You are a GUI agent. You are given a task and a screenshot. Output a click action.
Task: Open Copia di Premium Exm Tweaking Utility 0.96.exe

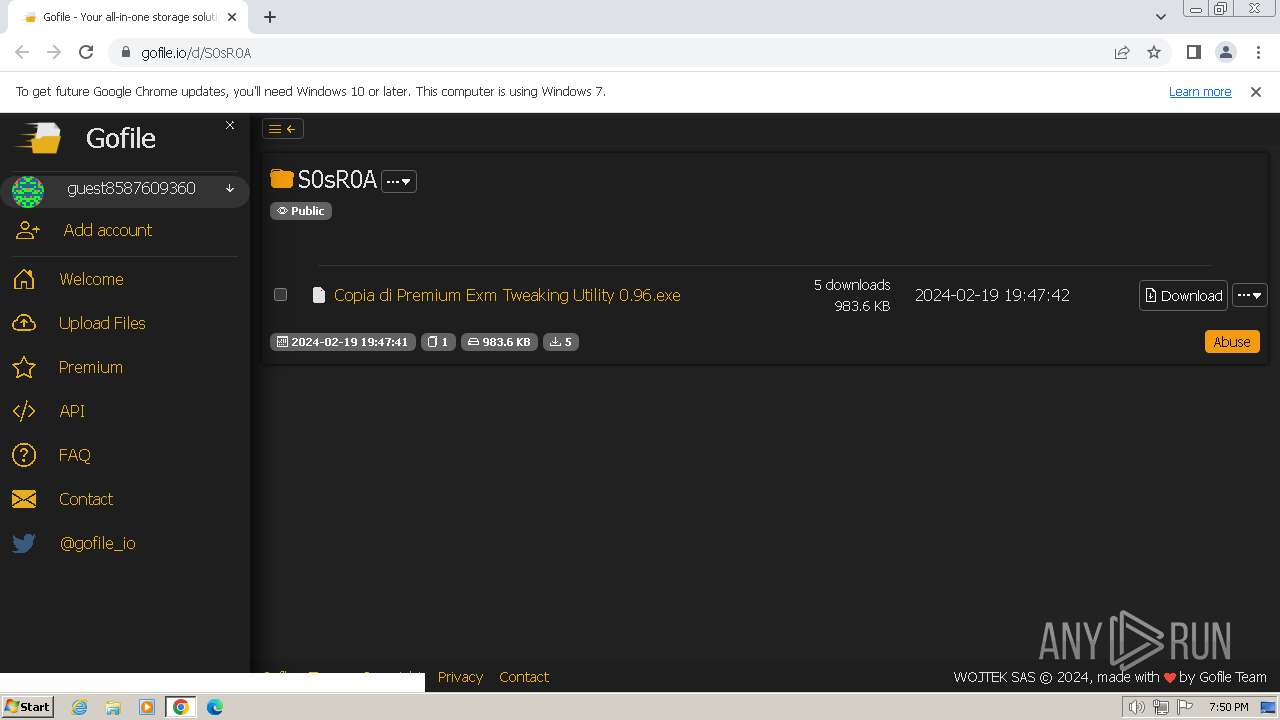pyautogui.click(x=507, y=295)
